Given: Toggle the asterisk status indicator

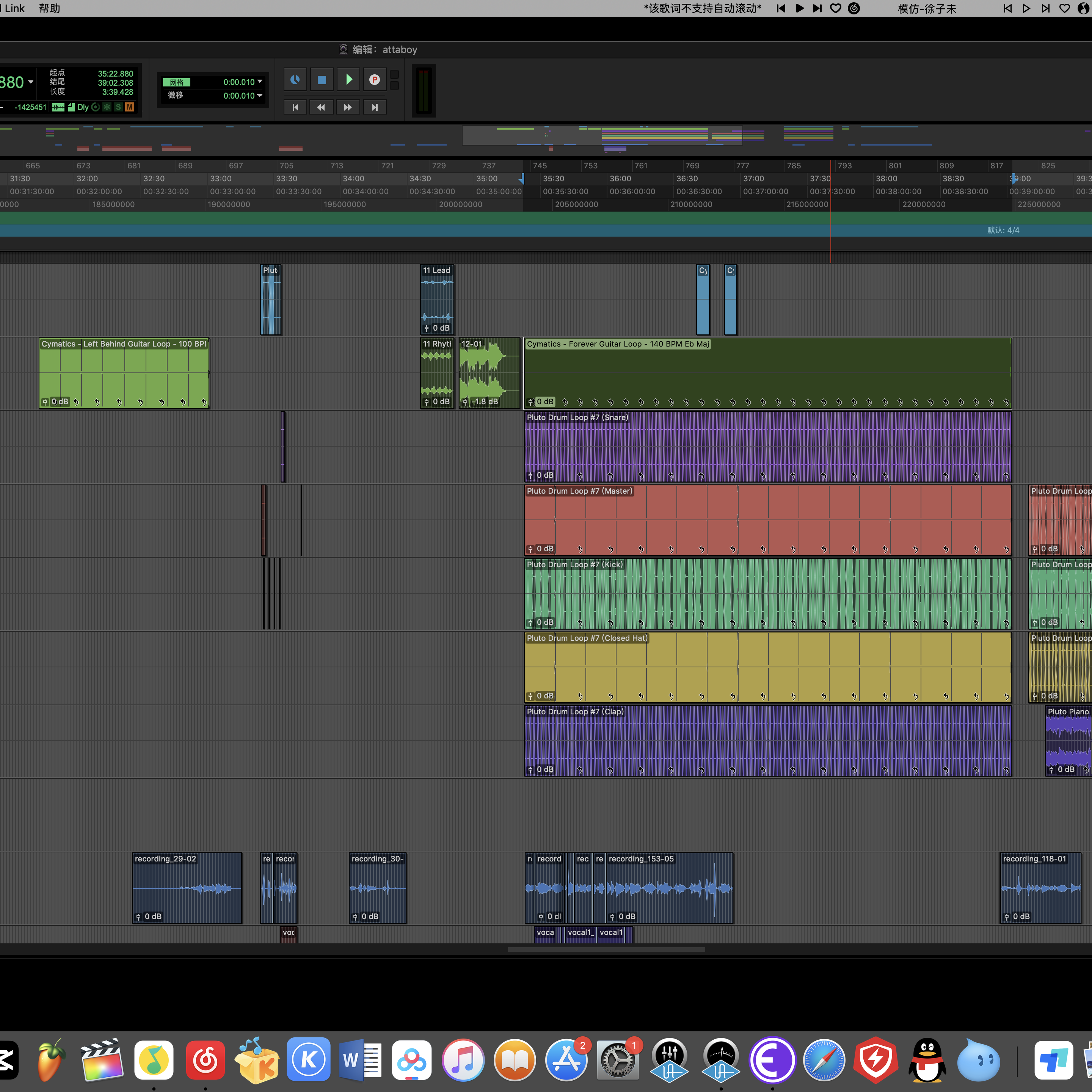Looking at the screenshot, I should [x=107, y=107].
